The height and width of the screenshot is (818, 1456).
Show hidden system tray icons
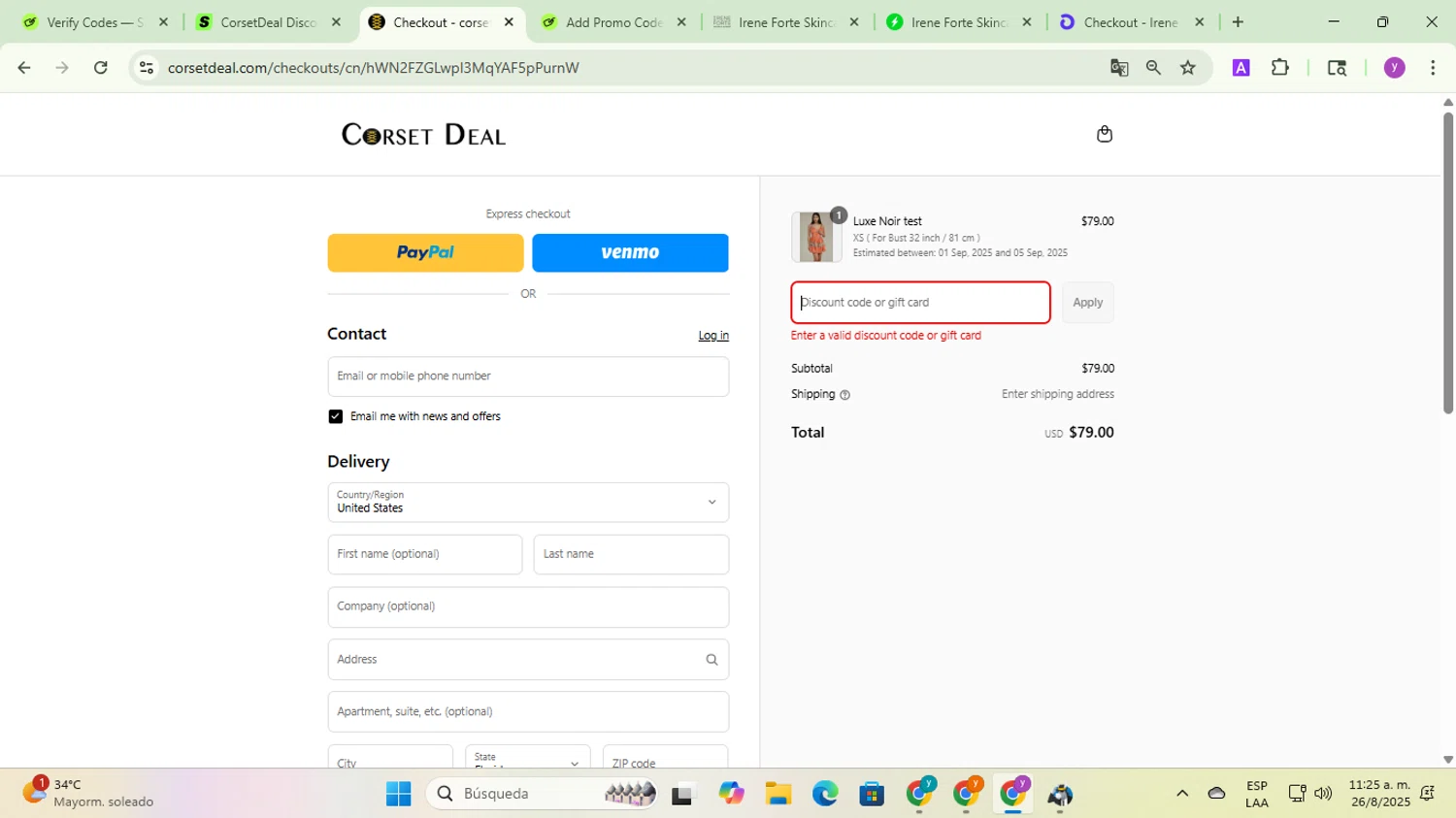click(1182, 794)
